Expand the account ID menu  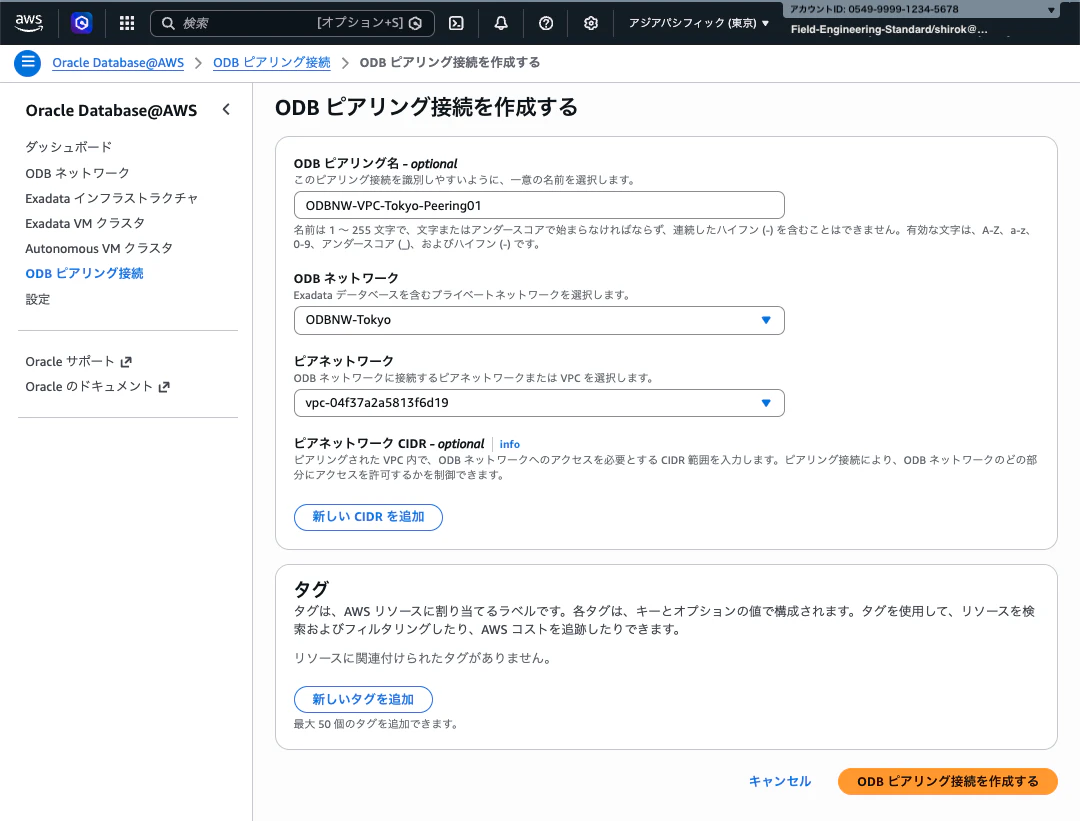(920, 10)
